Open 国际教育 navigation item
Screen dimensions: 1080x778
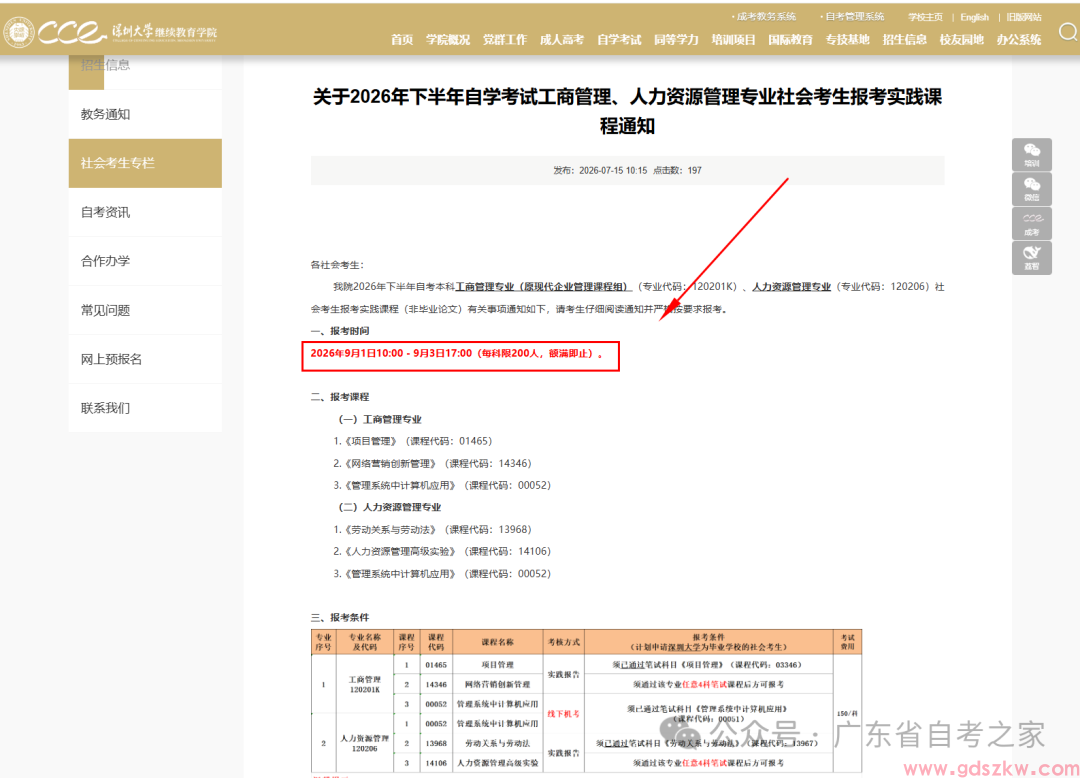[791, 40]
